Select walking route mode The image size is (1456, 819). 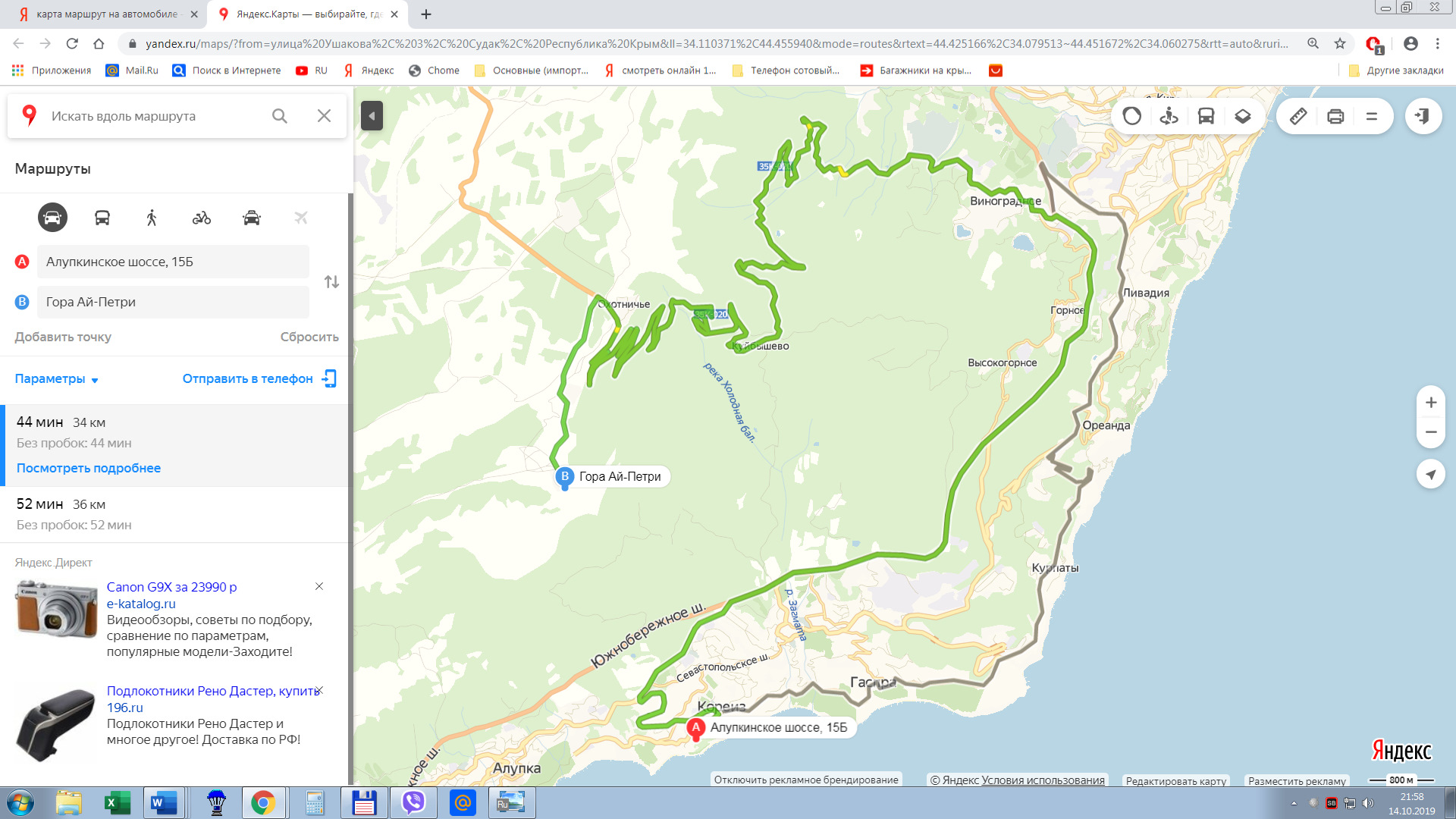pyautogui.click(x=152, y=218)
